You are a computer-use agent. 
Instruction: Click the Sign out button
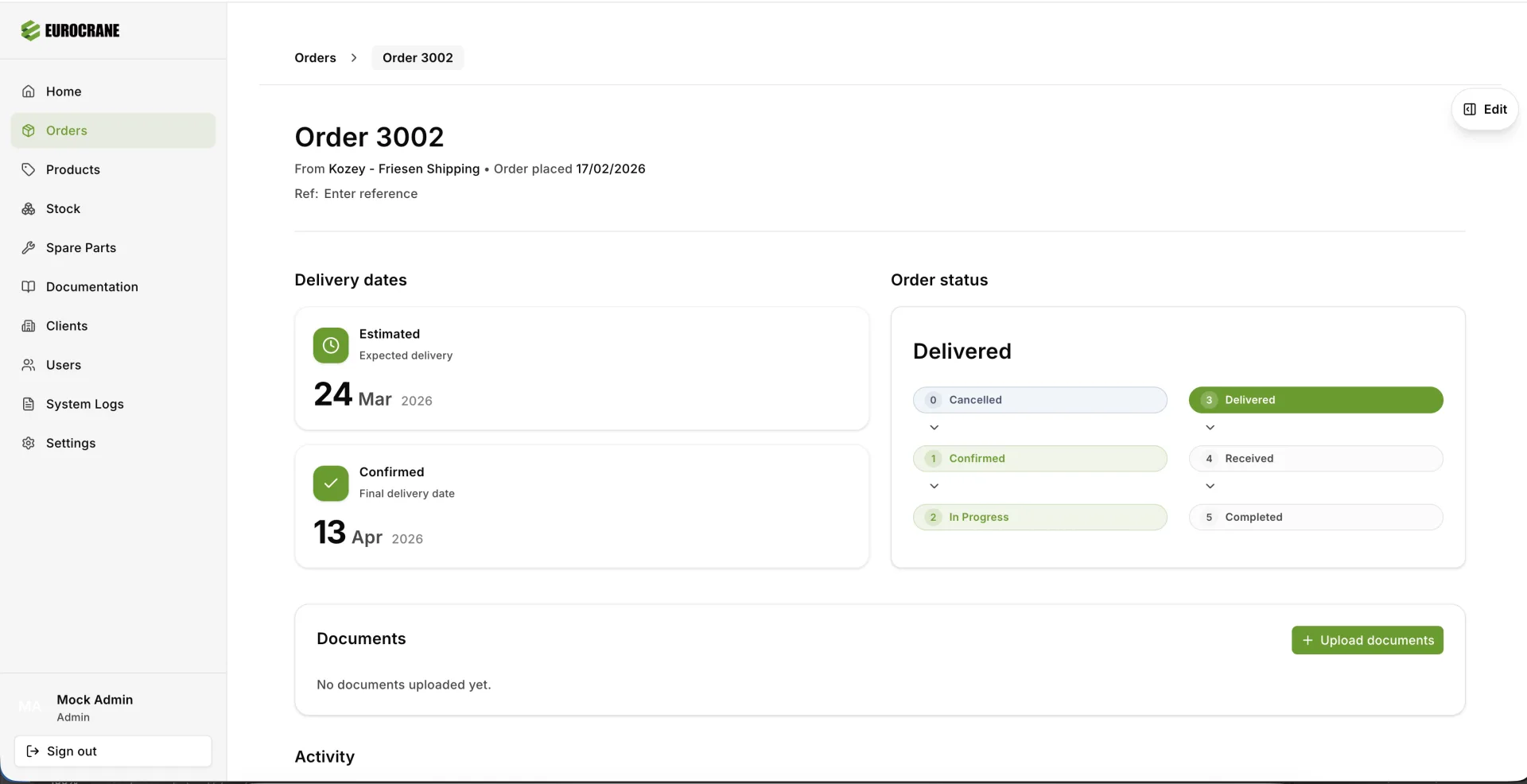click(113, 751)
